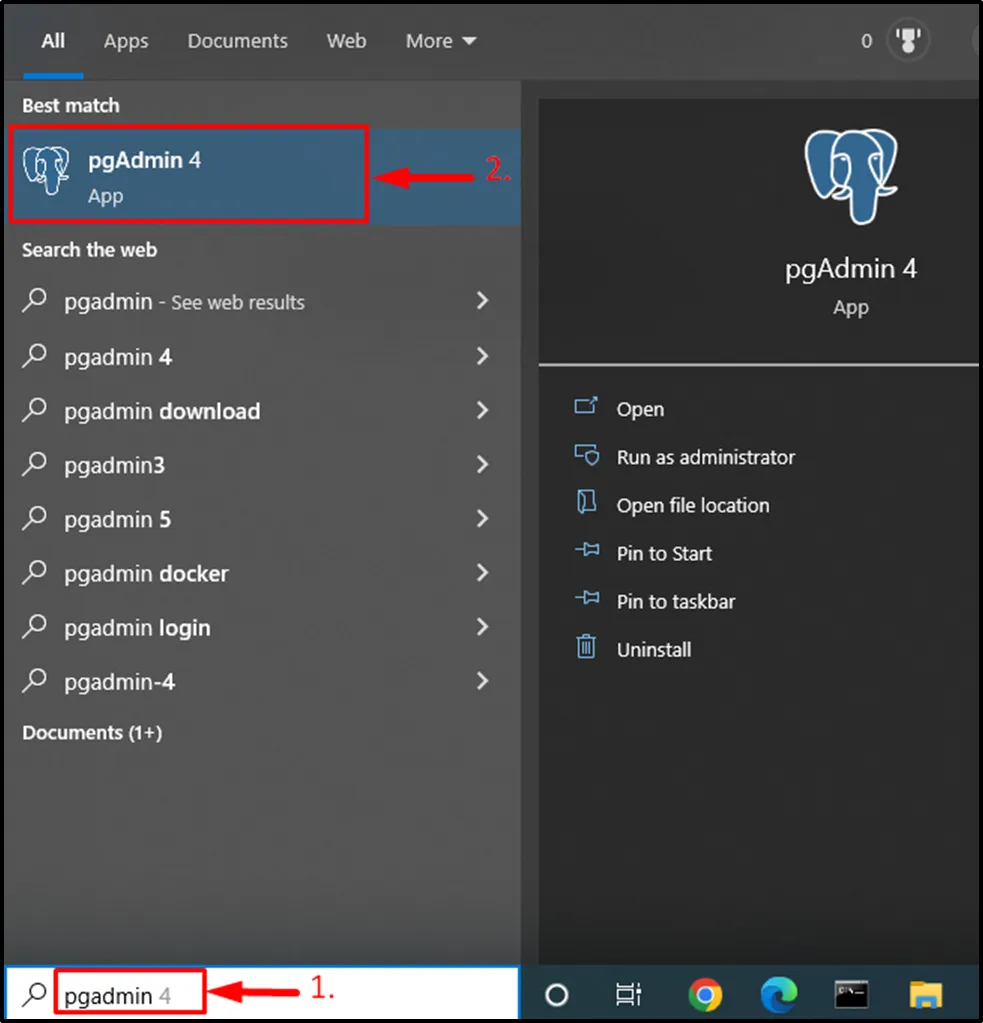Open File Explorer from the taskbar

tap(926, 994)
